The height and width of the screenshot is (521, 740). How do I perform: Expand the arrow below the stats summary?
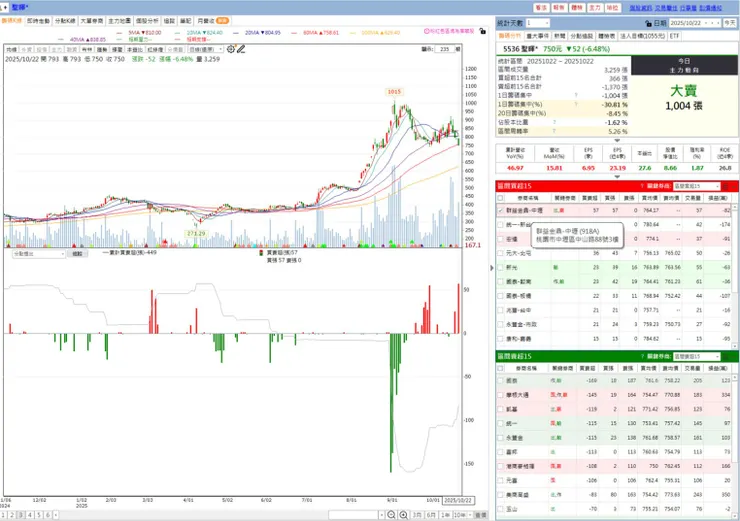tap(616, 140)
